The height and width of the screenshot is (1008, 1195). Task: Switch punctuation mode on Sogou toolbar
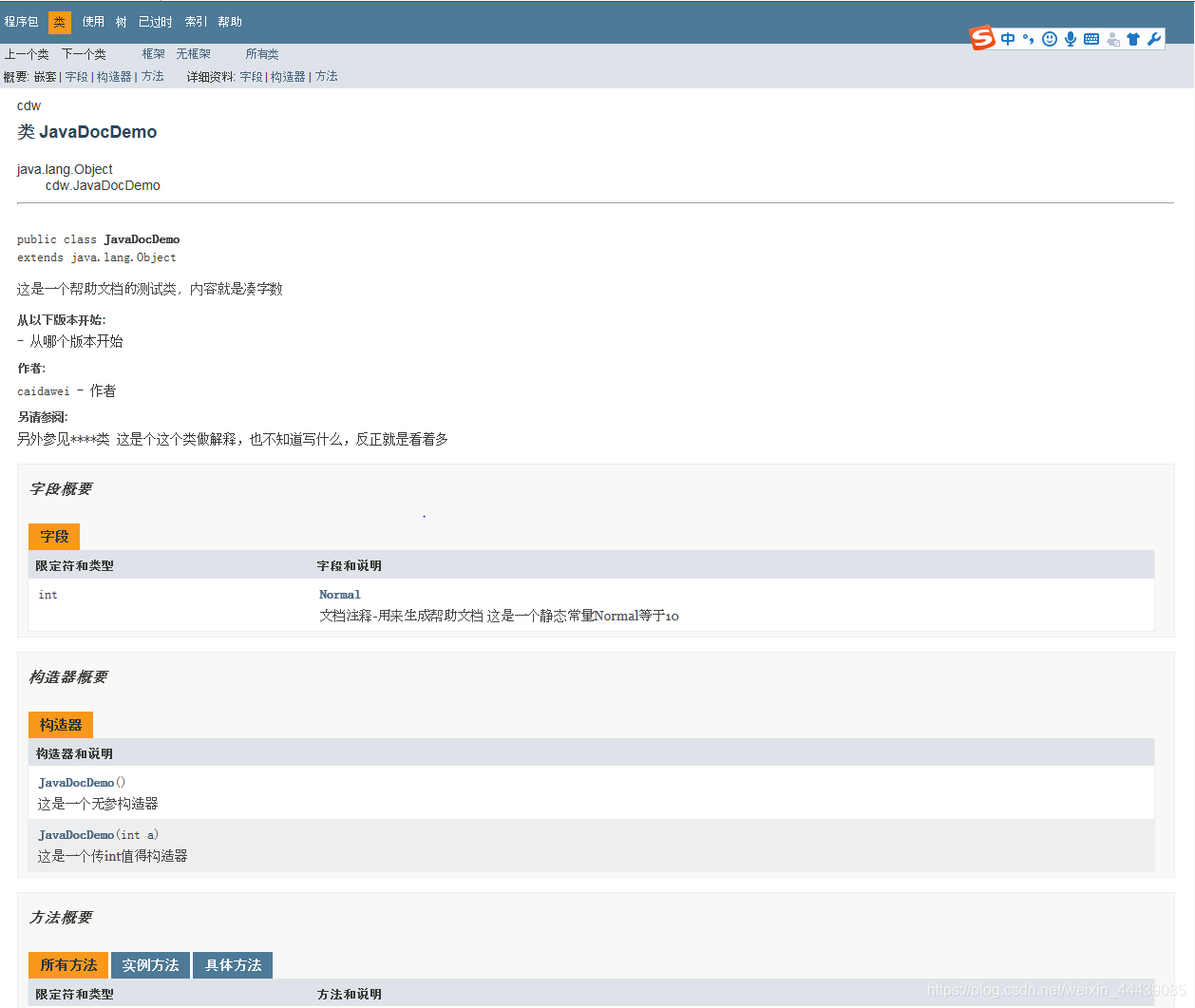click(x=1029, y=39)
